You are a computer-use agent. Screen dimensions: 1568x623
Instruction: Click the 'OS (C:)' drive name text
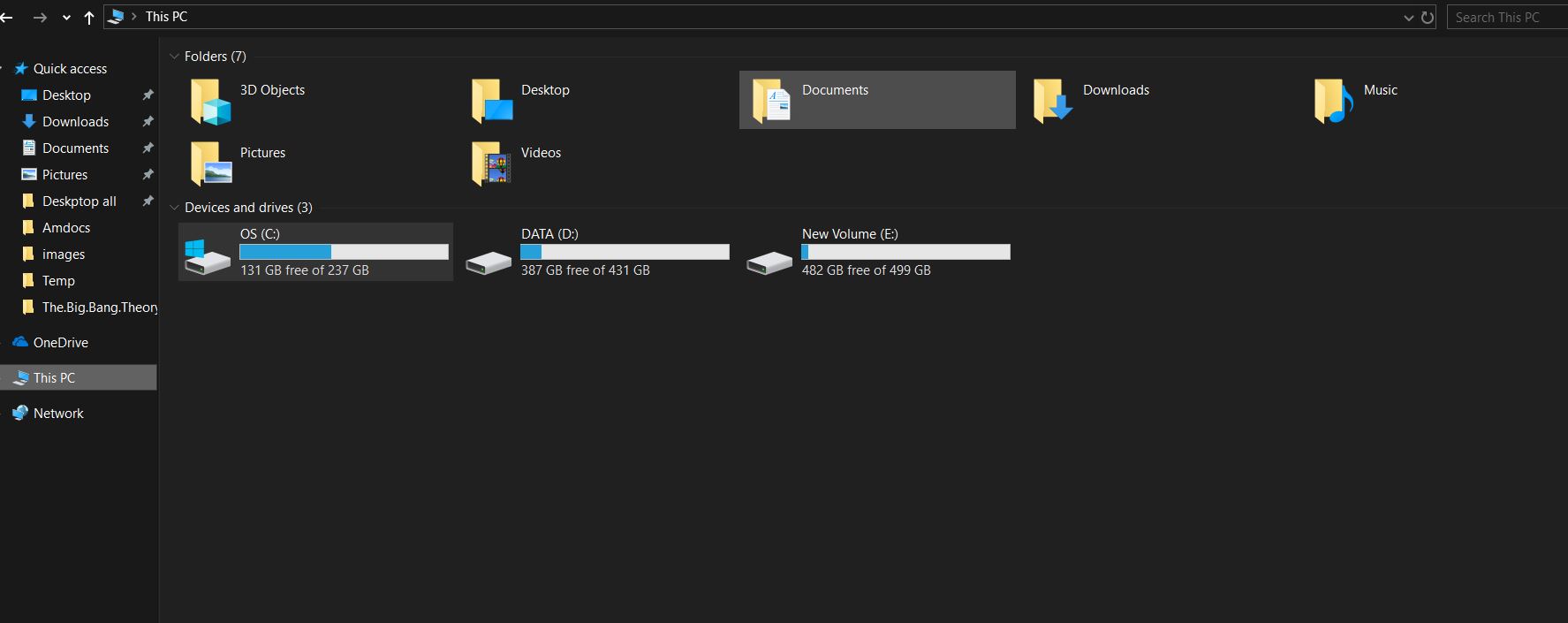tap(260, 234)
